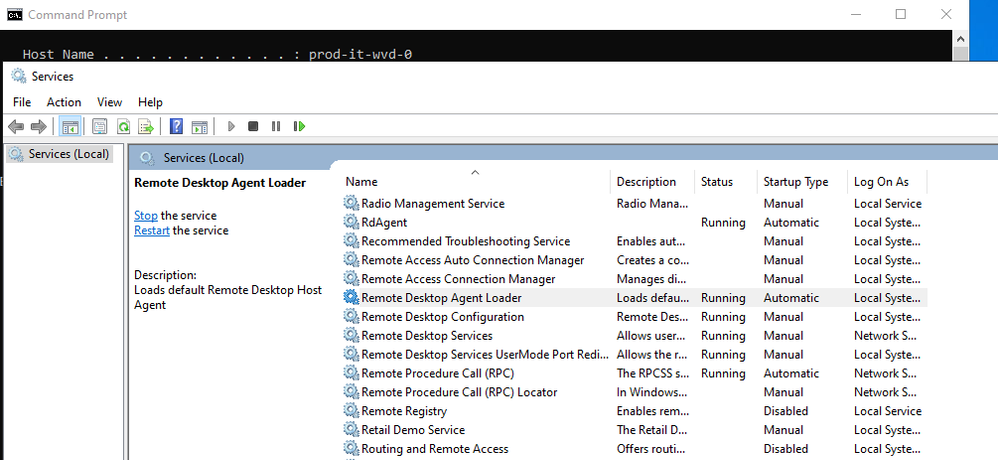This screenshot has width=998, height=460.
Task: Select the gear icon of RdAgent
Action: click(x=351, y=222)
